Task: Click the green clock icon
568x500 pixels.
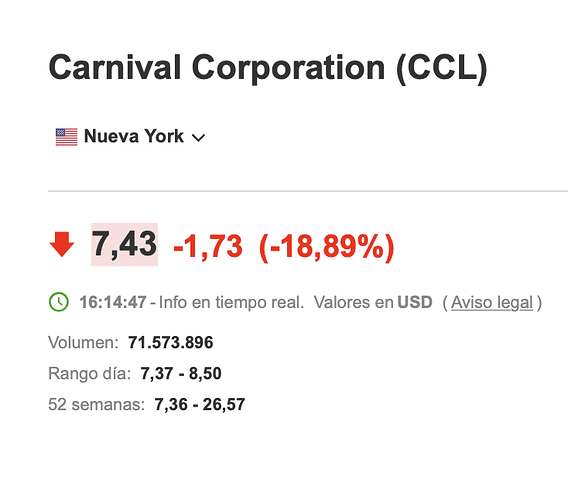Action: tap(59, 302)
